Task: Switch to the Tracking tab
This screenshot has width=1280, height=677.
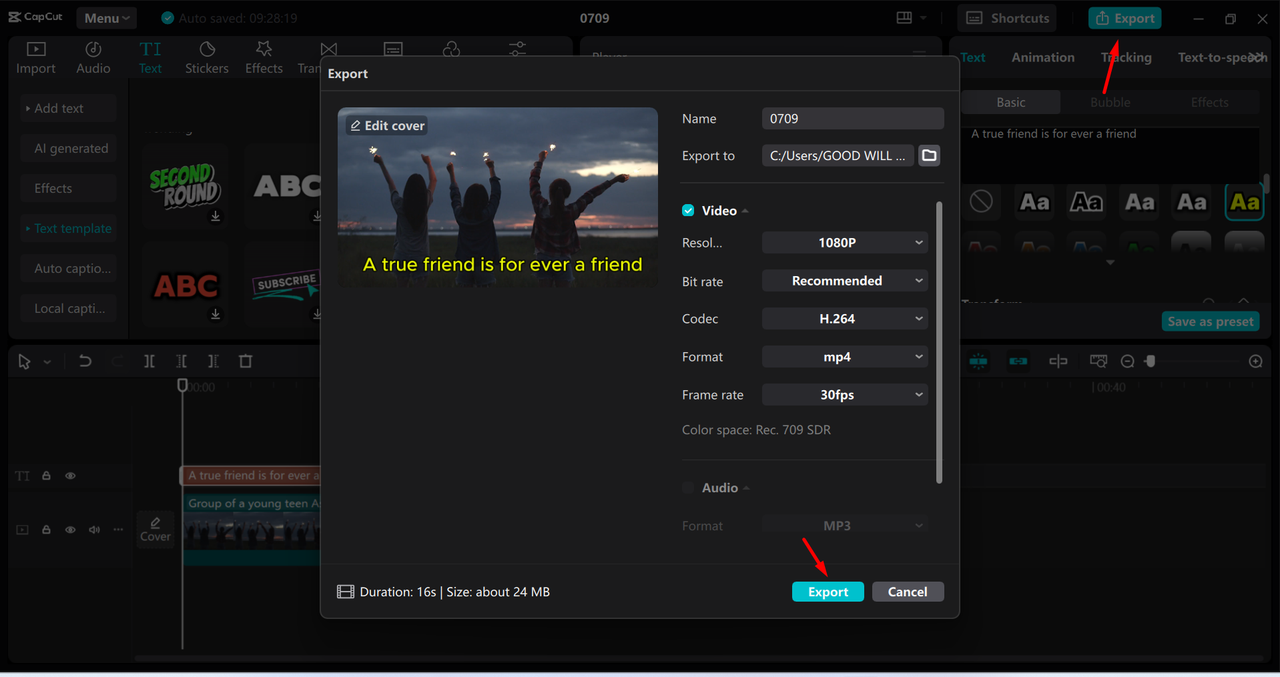Action: pos(1126,57)
